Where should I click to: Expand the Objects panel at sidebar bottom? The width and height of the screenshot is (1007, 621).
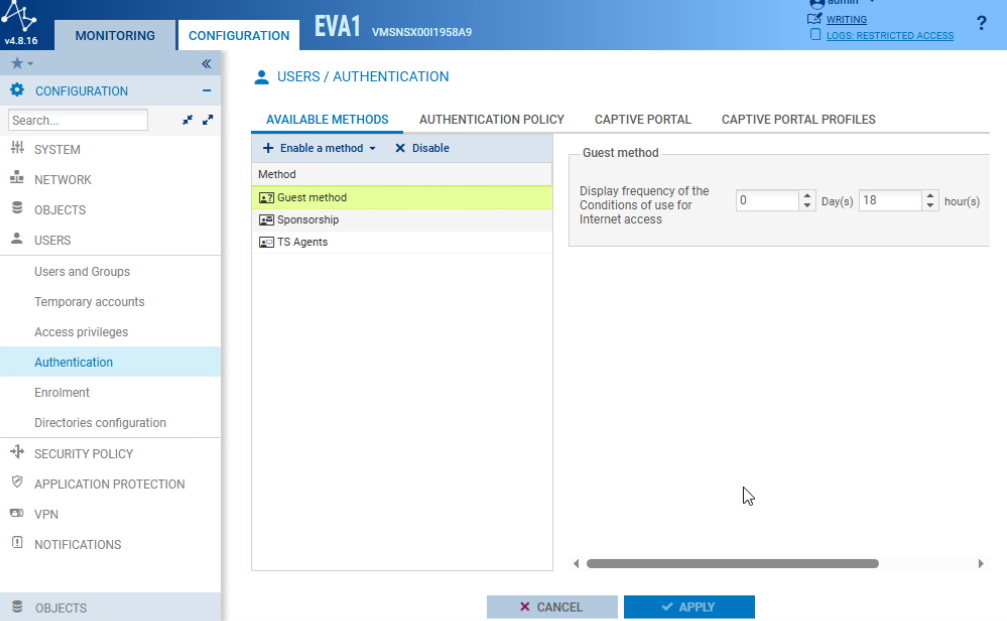(110, 607)
